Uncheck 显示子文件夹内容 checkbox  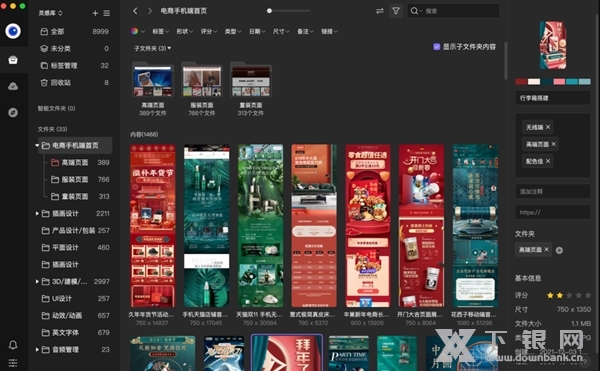(x=437, y=47)
